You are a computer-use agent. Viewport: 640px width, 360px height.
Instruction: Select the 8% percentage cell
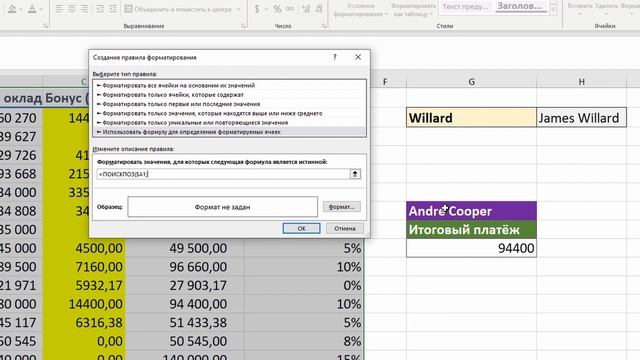coord(304,341)
